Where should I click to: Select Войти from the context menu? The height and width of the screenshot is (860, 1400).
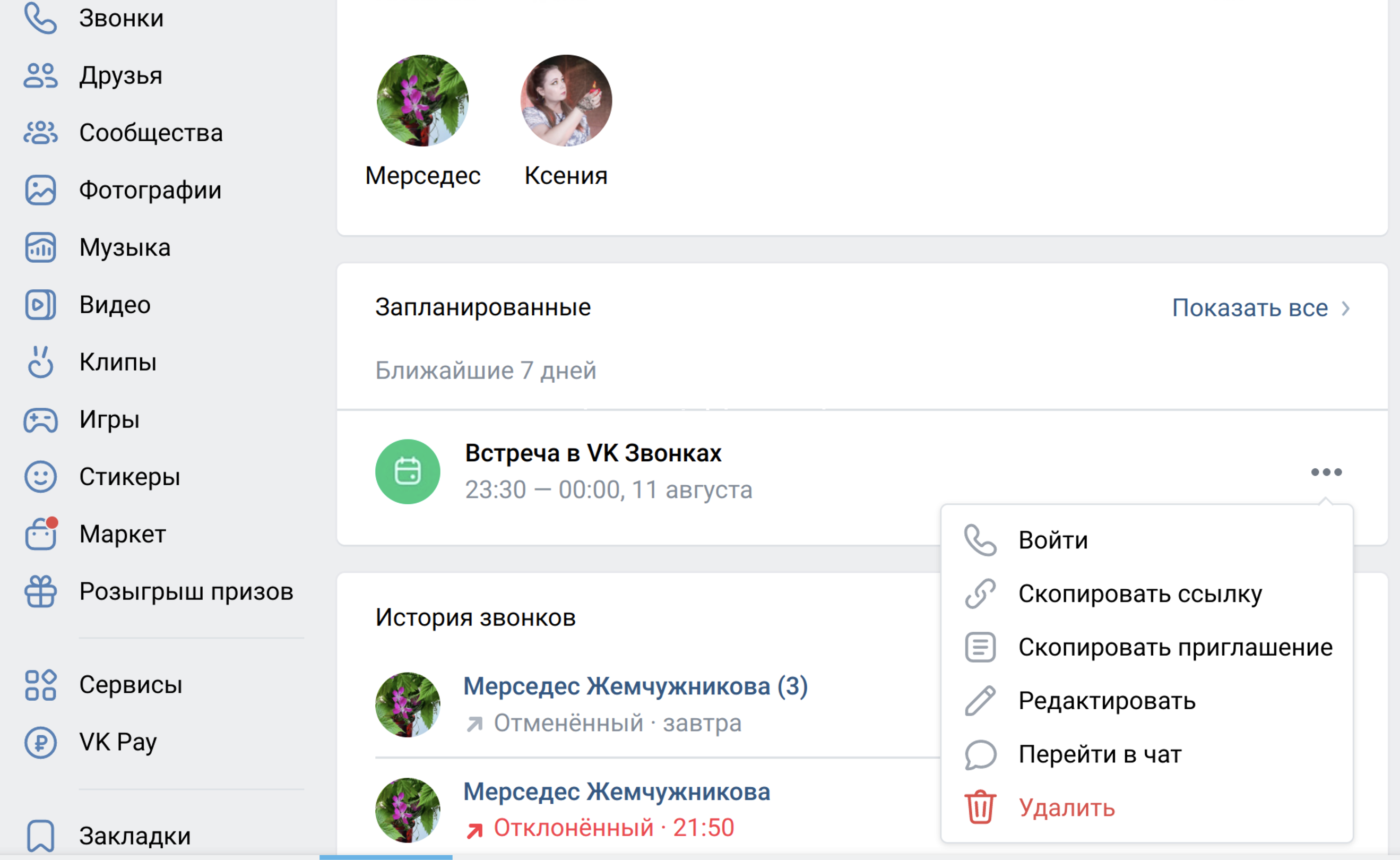pyautogui.click(x=1052, y=540)
